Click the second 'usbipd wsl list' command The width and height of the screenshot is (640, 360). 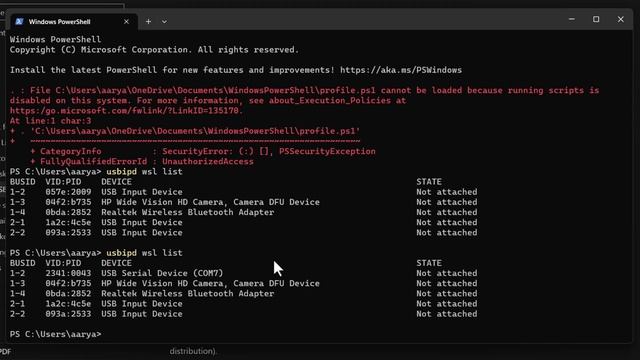pyautogui.click(x=144, y=253)
